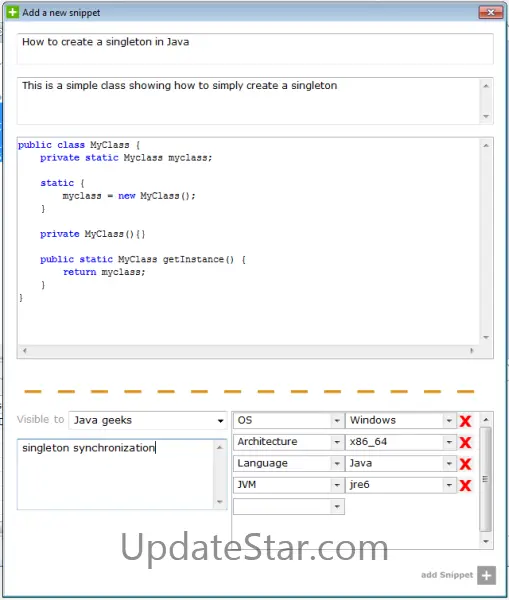This screenshot has width=509, height=600.
Task: Click code editor horizontal scroll right arrow
Action: [471, 351]
